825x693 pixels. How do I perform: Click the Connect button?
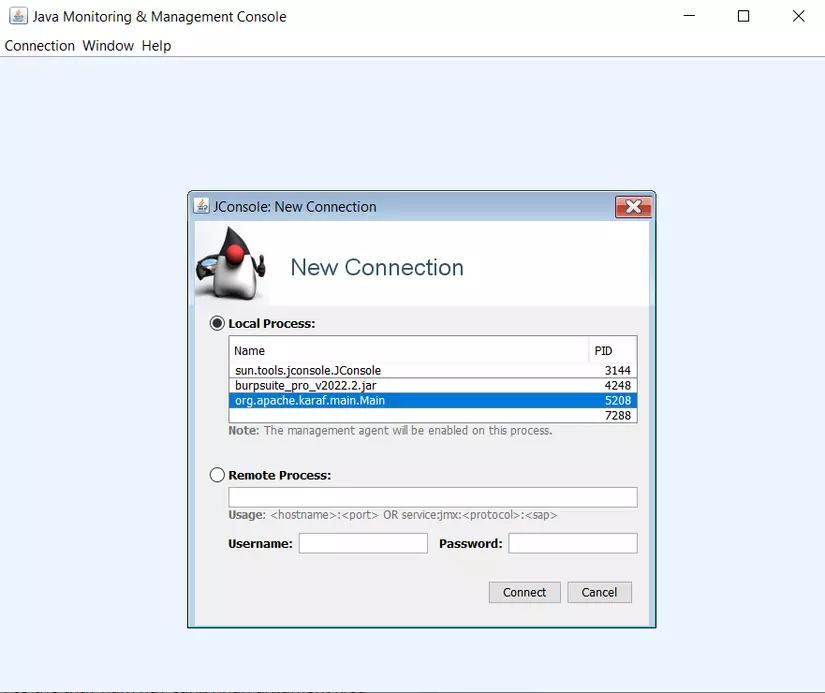point(525,592)
